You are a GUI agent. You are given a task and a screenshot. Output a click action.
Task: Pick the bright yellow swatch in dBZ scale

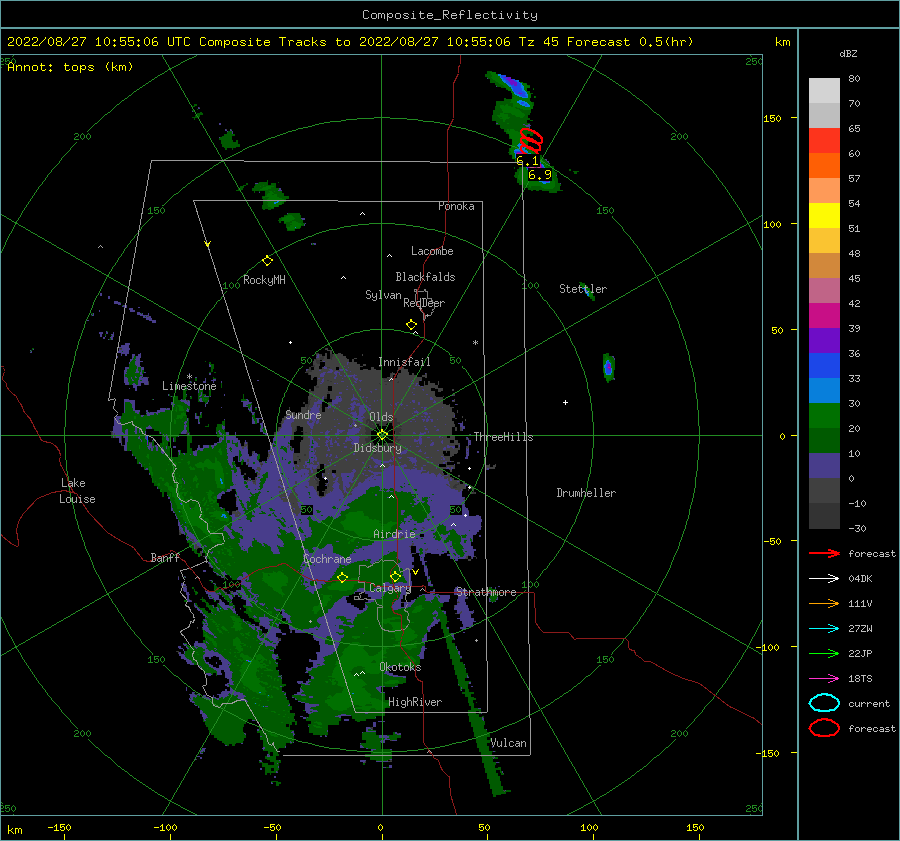click(824, 216)
